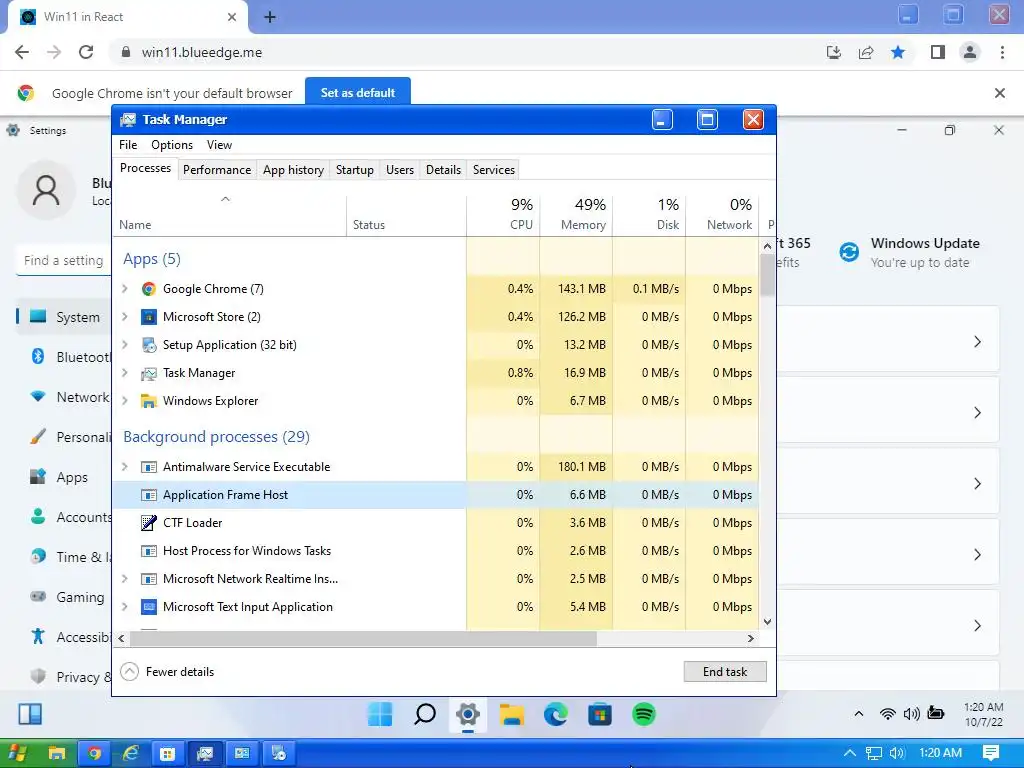Image resolution: width=1024 pixels, height=768 pixels.
Task: Expand the Microsoft Network Realtime Ins... row
Action: 125,579
